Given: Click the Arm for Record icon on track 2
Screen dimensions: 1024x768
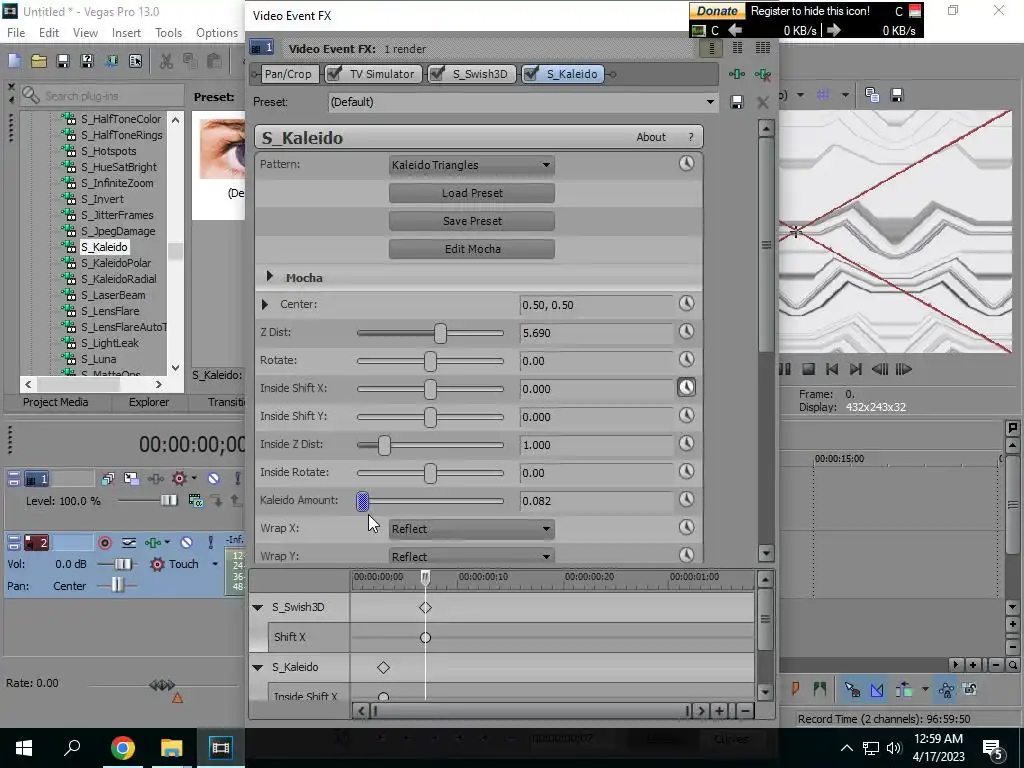Looking at the screenshot, I should coord(104,543).
